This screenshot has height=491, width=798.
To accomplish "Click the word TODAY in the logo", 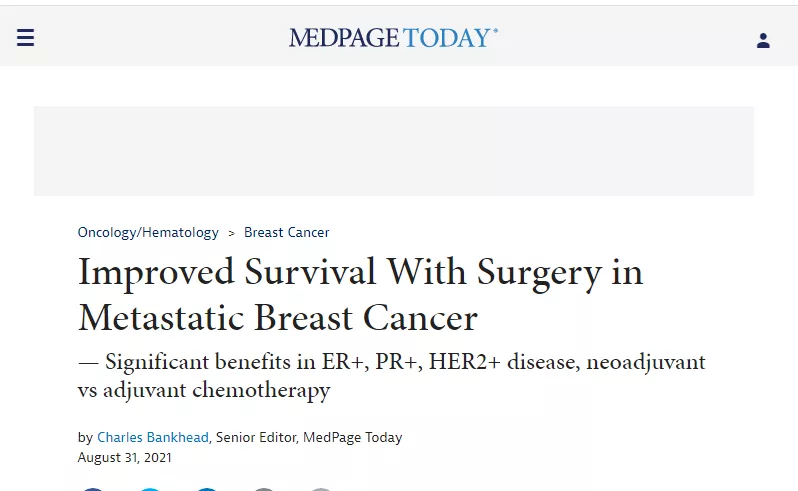I will [447, 38].
